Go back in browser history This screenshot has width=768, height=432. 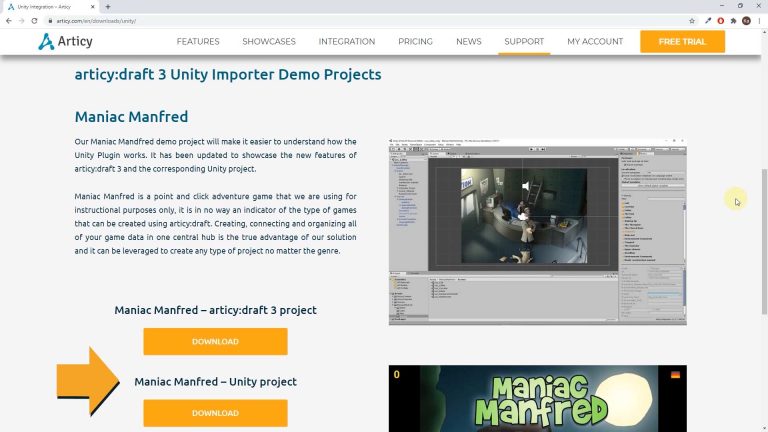coord(9,21)
